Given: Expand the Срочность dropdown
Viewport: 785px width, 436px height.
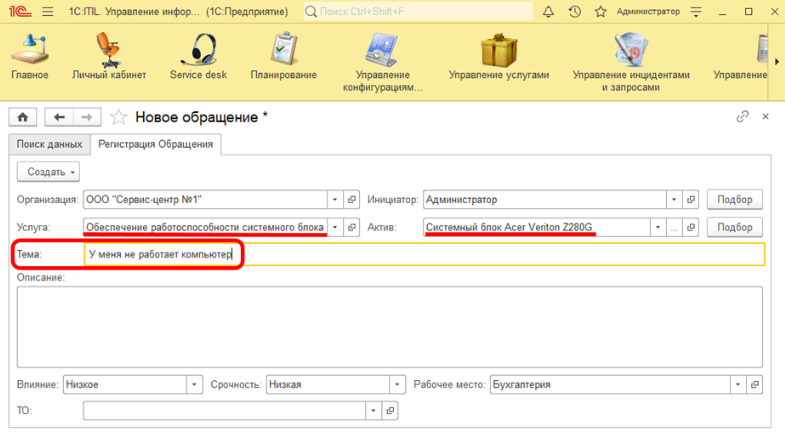Looking at the screenshot, I should point(398,384).
